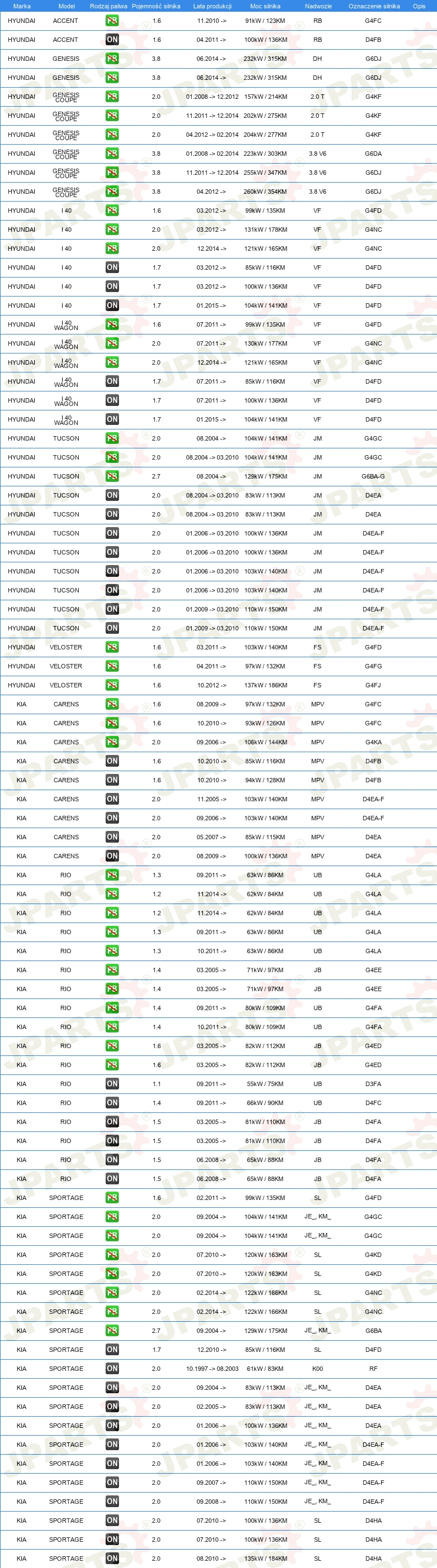Click the Moc silnika column header

(x=265, y=6)
